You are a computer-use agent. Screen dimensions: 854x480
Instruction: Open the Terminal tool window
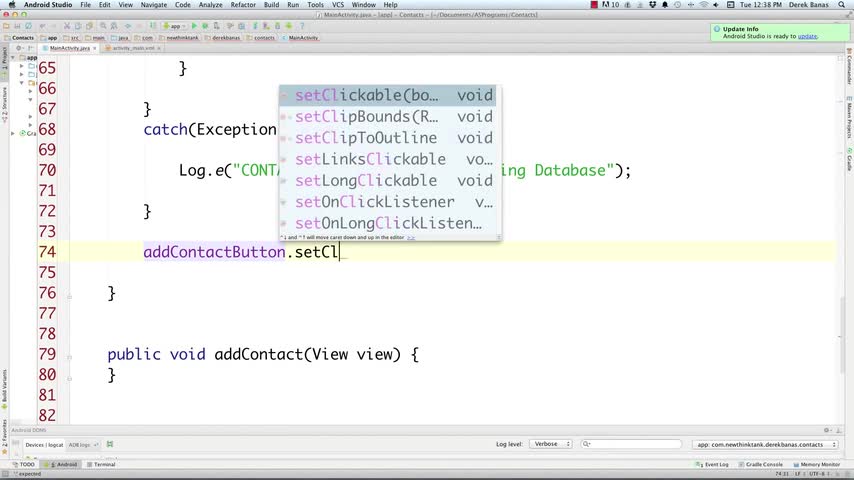point(101,464)
